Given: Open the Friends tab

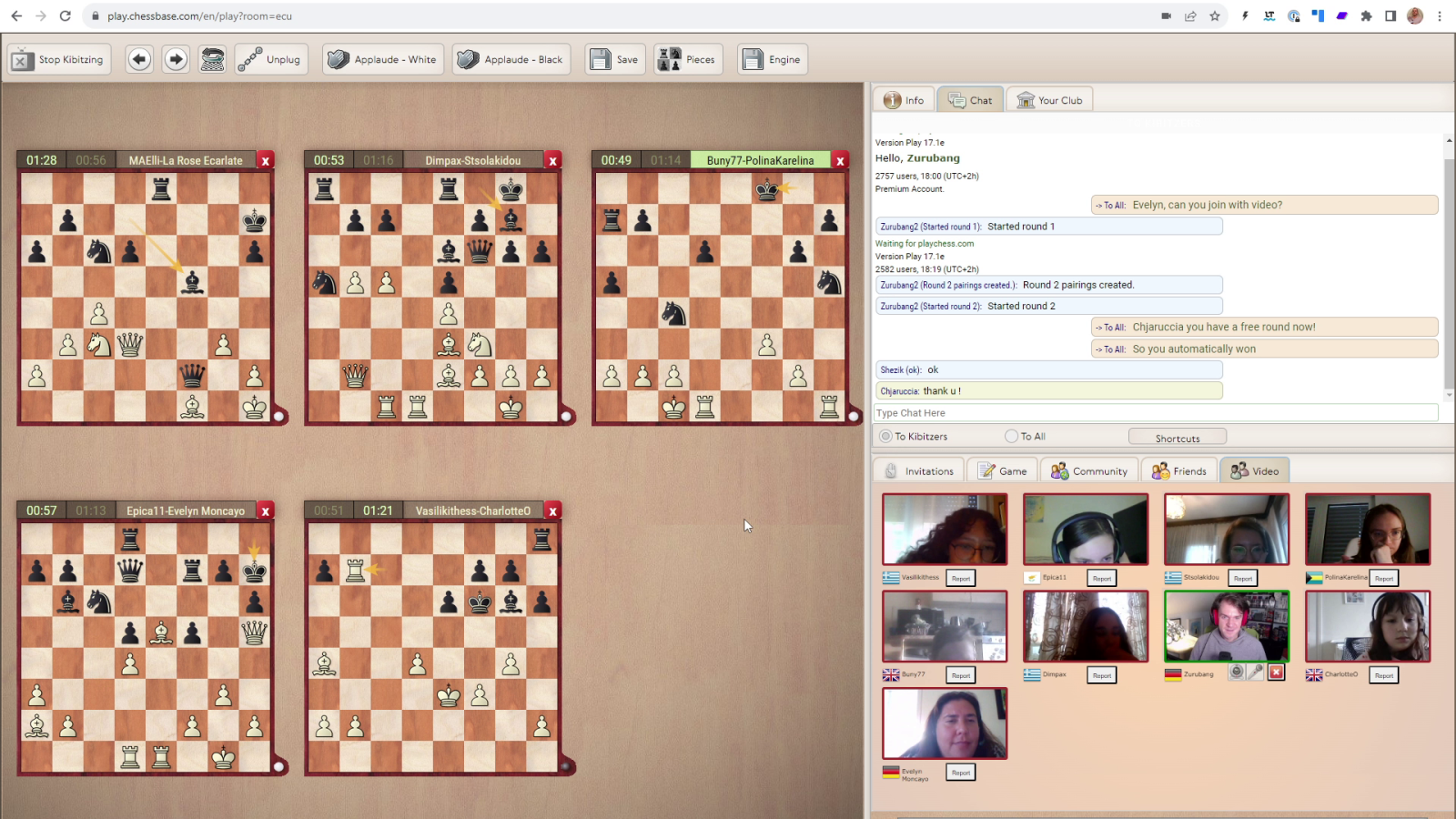Looking at the screenshot, I should [x=1179, y=470].
